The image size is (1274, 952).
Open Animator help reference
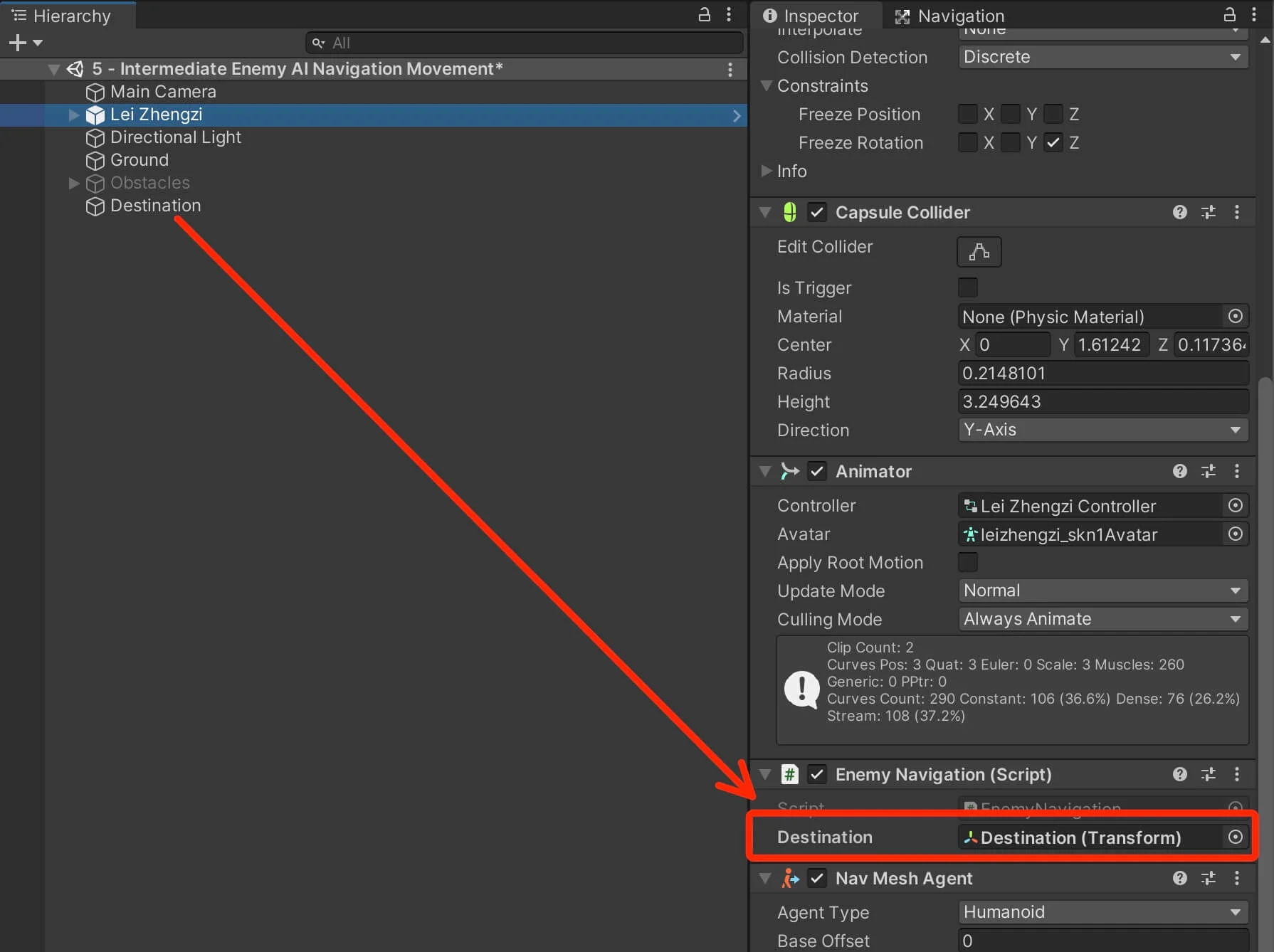tap(1180, 471)
